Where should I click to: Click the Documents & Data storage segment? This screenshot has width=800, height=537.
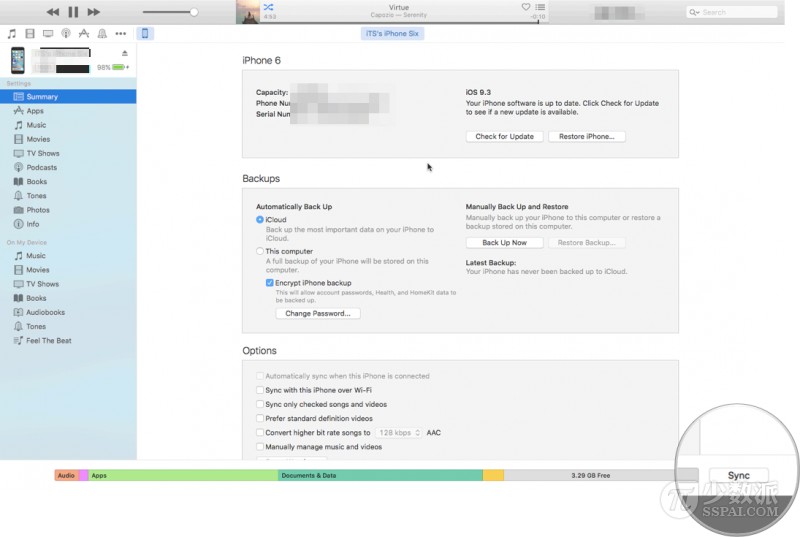pyautogui.click(x=381, y=475)
